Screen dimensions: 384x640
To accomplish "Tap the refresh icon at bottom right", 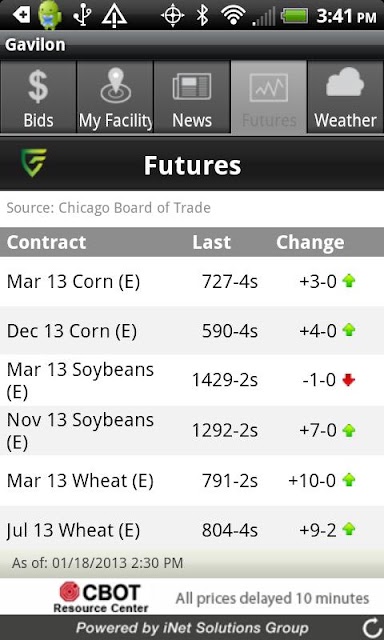I will click(x=372, y=628).
